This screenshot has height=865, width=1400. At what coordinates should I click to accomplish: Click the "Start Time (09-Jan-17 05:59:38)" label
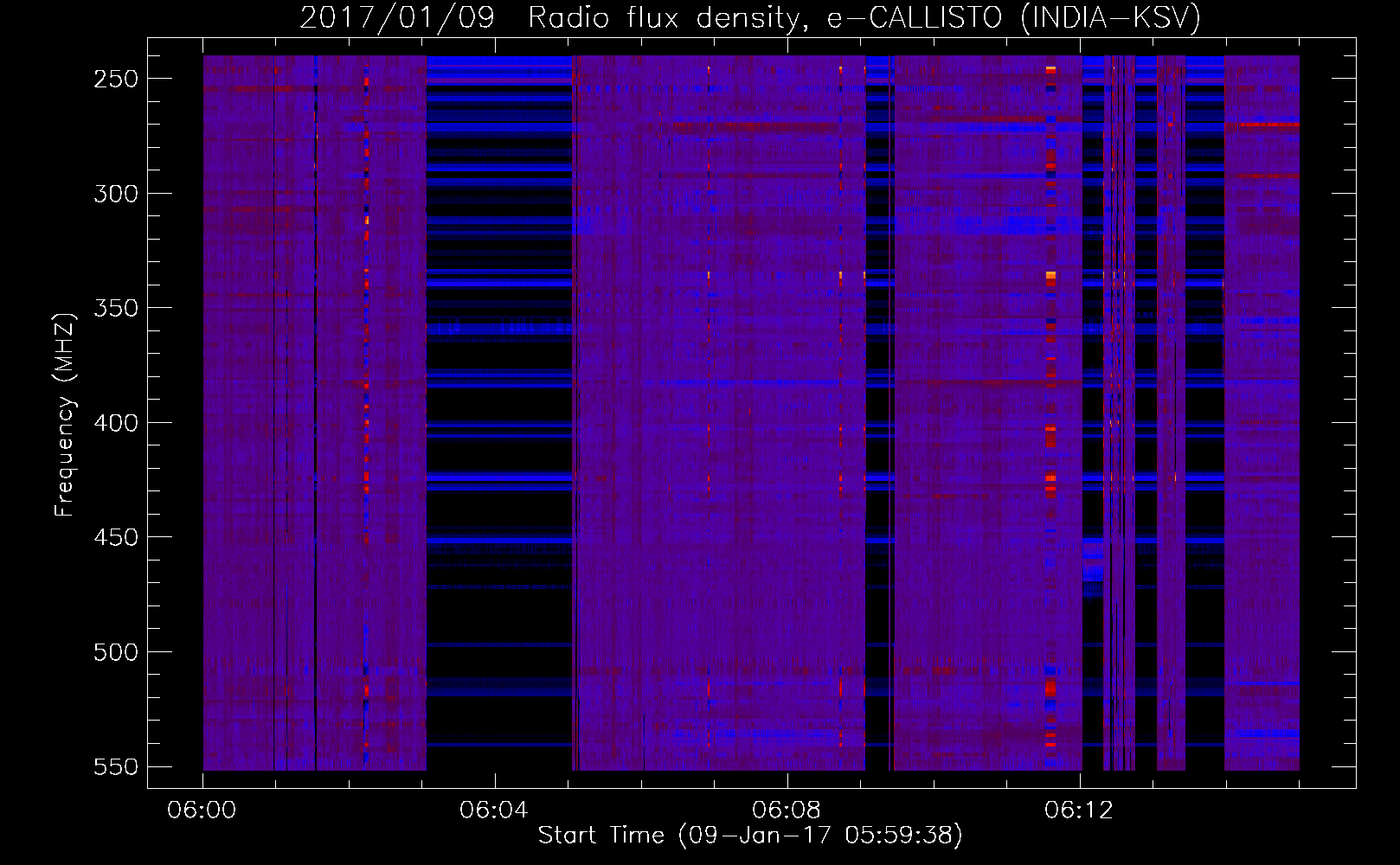click(x=750, y=836)
